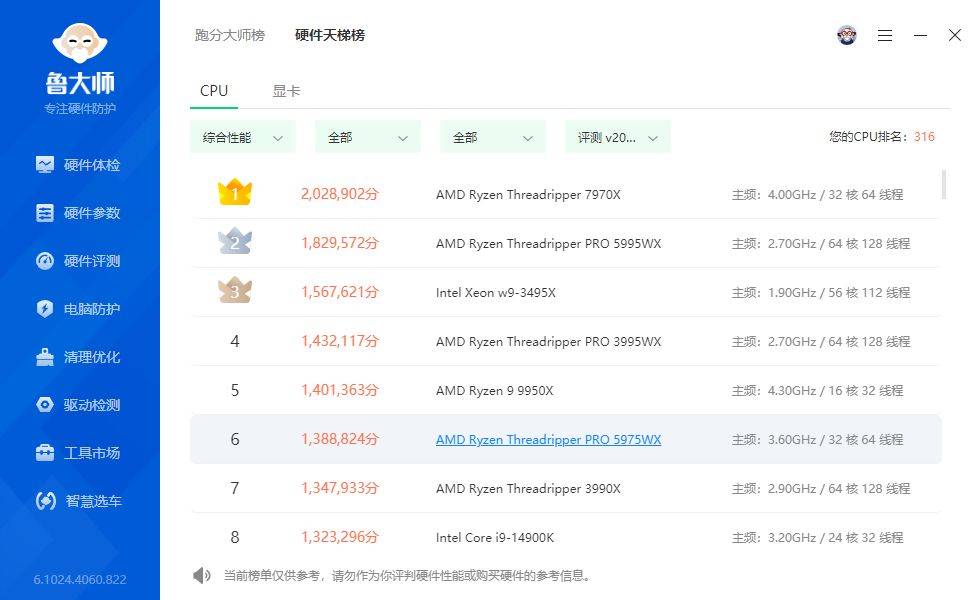Open 智慧选车 icon in sidebar
Viewport: 980px width, 600px height.
click(46, 501)
